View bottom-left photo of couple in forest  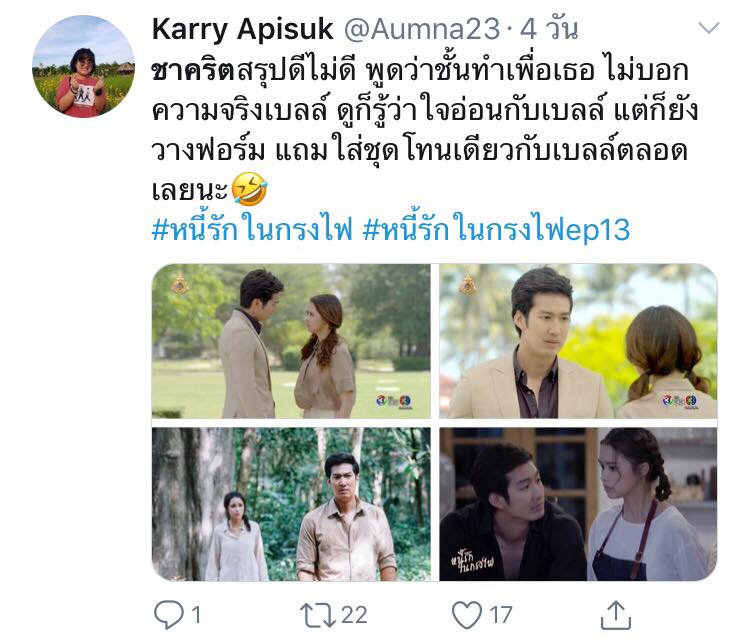point(291,504)
